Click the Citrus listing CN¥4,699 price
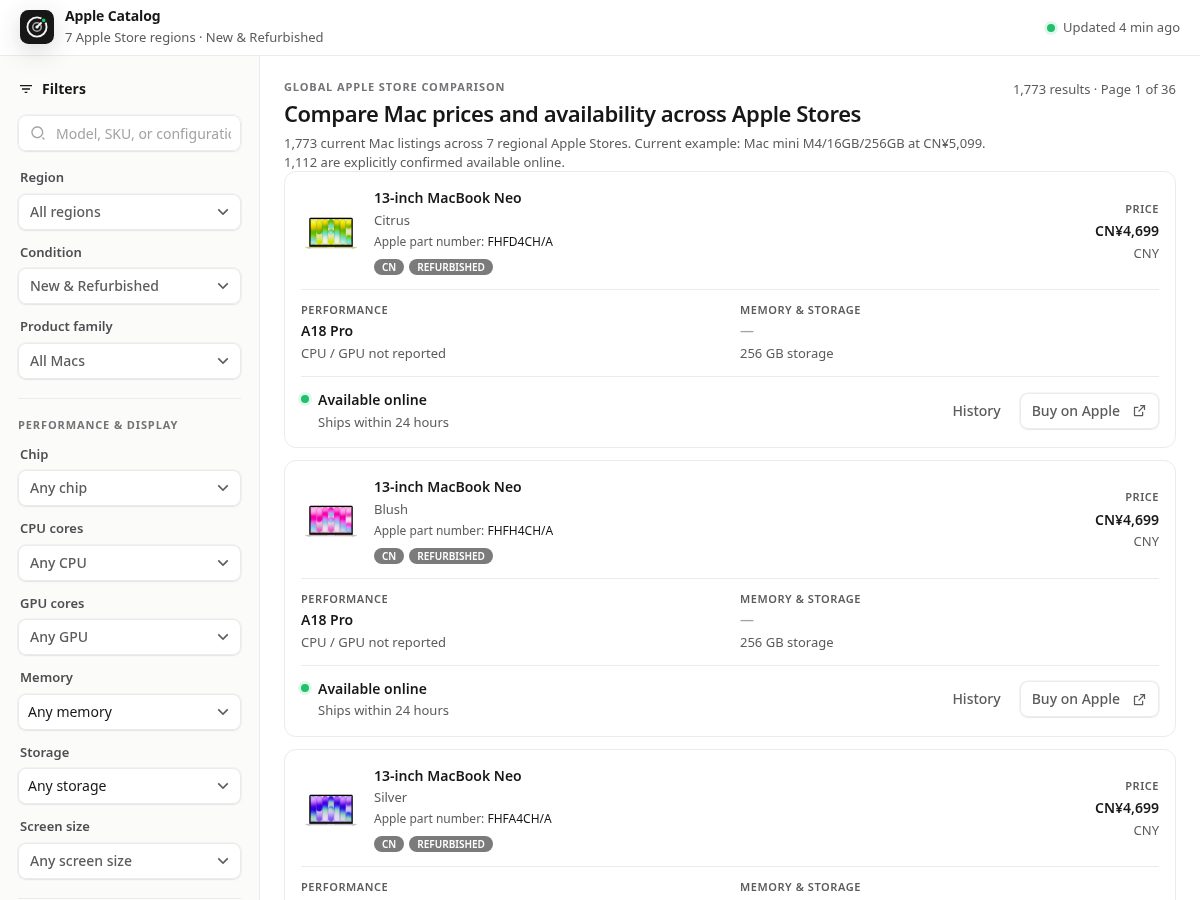 click(1127, 231)
